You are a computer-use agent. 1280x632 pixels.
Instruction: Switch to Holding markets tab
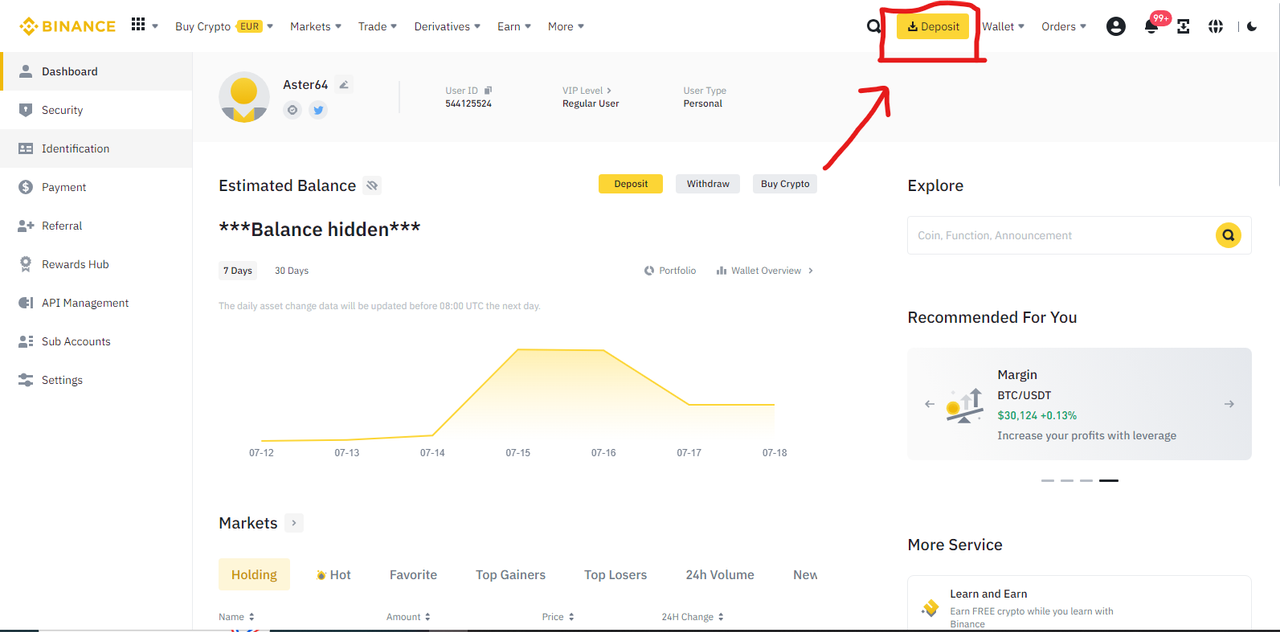254,575
